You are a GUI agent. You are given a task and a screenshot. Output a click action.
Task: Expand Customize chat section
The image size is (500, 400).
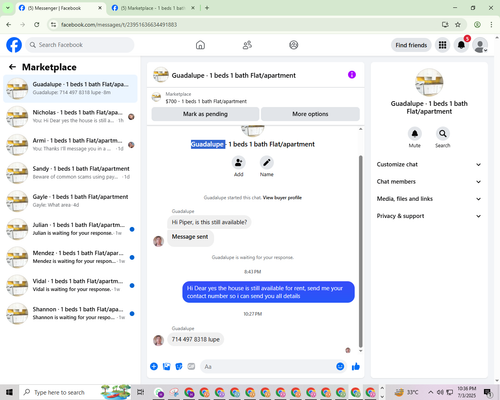pyautogui.click(x=429, y=164)
